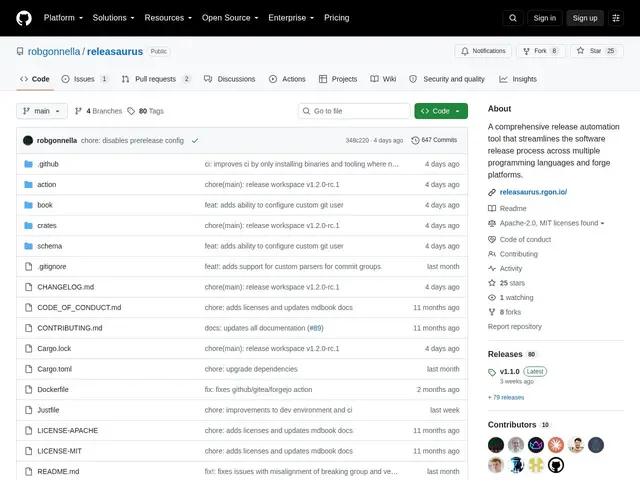Open the Justfile file
640x480 pixels.
pyautogui.click(x=48, y=410)
